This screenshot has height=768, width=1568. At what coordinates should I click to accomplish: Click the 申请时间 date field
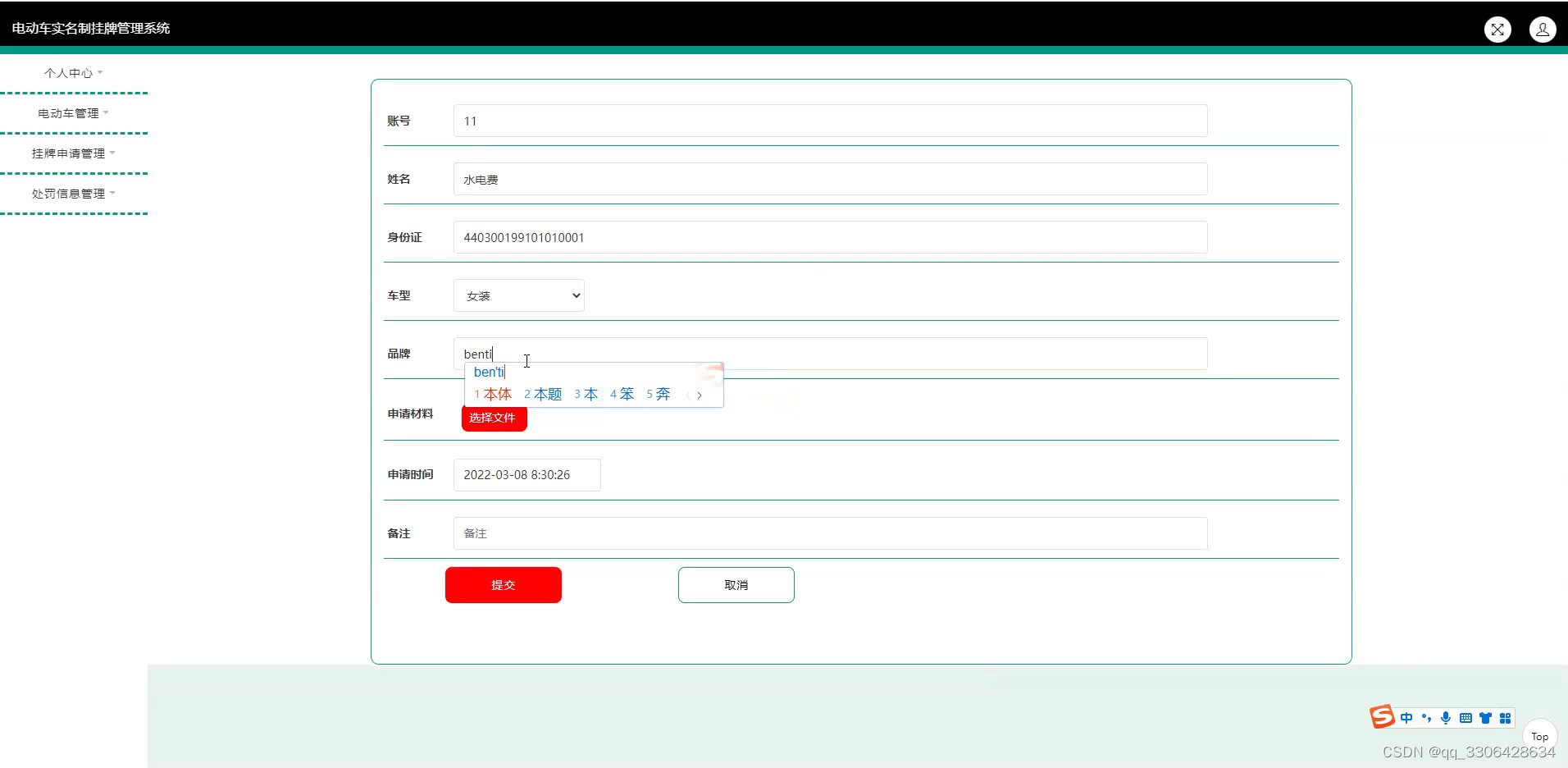pyautogui.click(x=527, y=474)
